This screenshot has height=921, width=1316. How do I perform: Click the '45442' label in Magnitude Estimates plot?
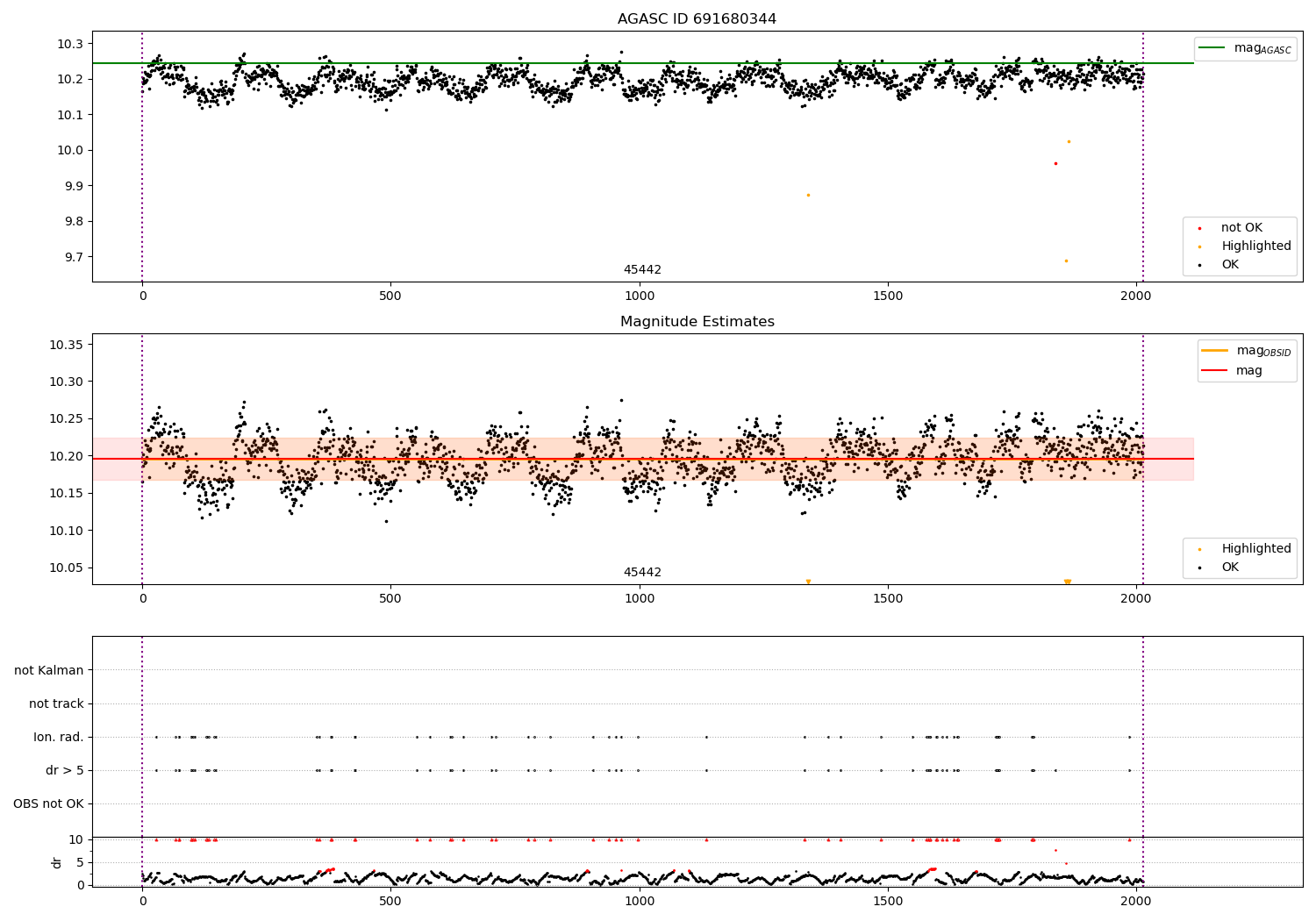[x=642, y=573]
